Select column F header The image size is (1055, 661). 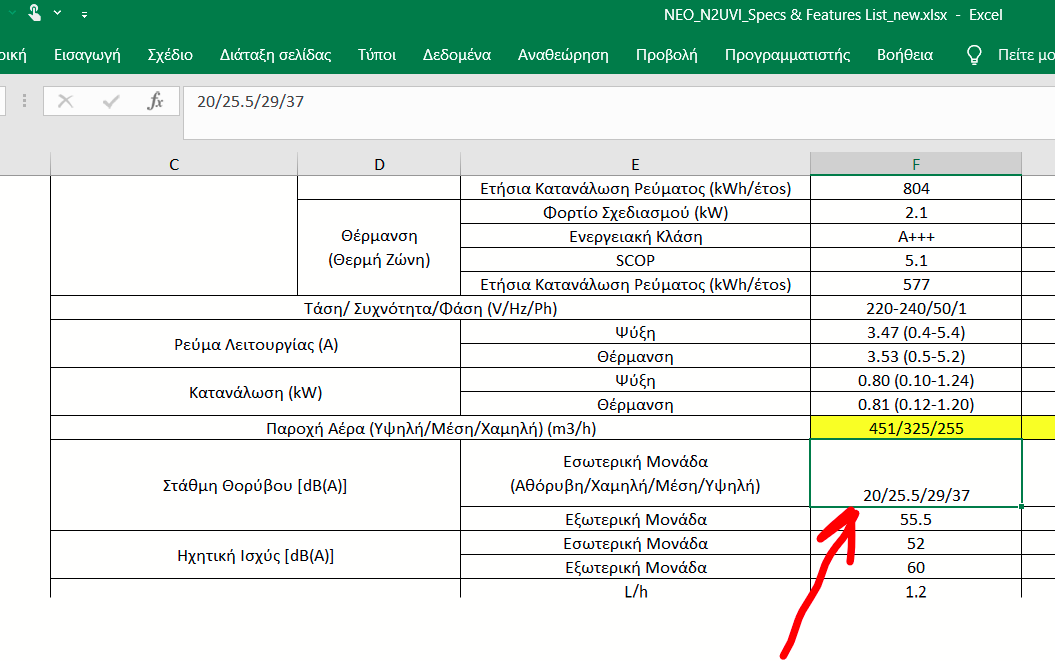(x=916, y=164)
